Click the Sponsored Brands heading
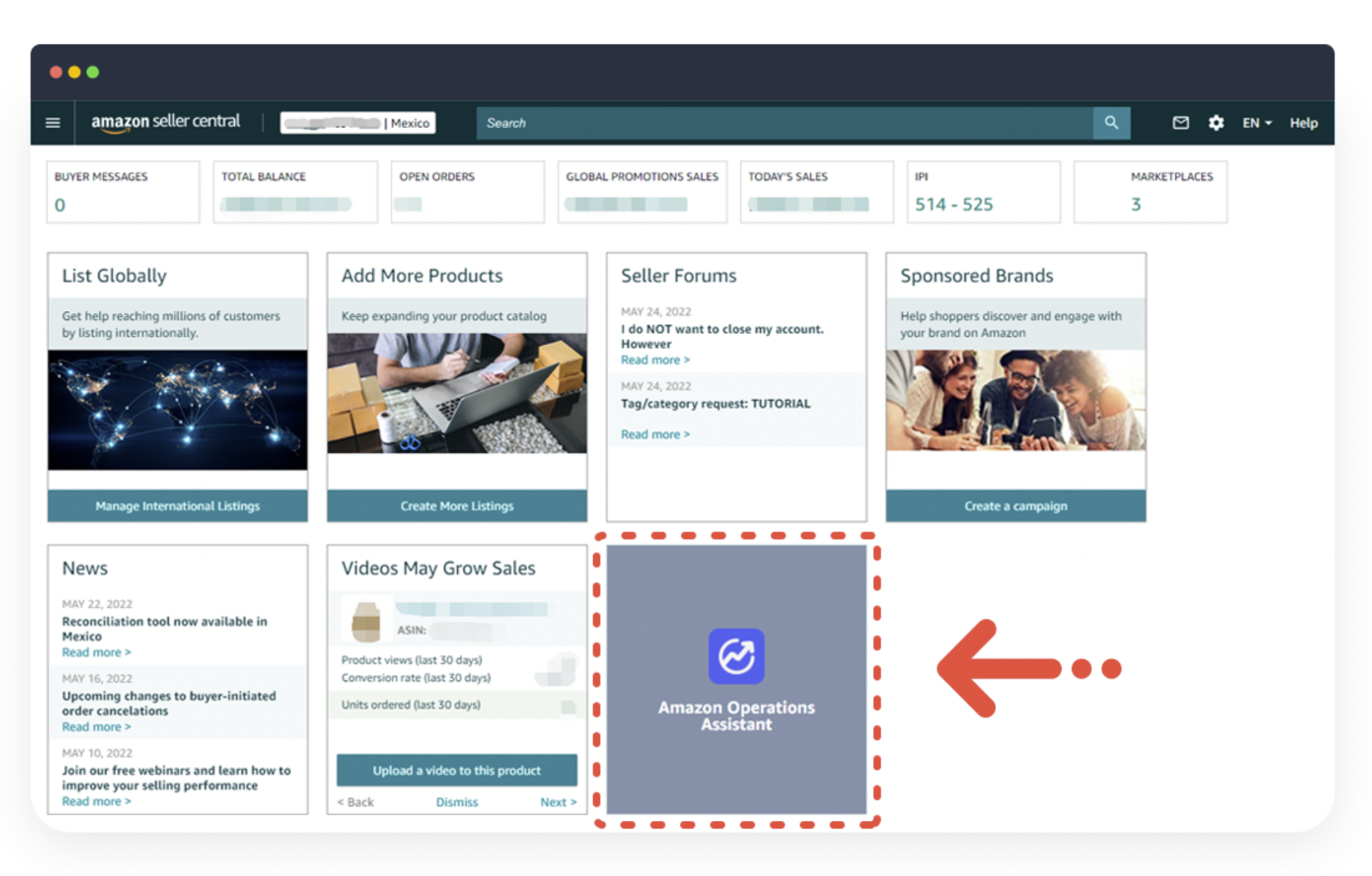This screenshot has width=1372, height=876. pyautogui.click(x=977, y=276)
